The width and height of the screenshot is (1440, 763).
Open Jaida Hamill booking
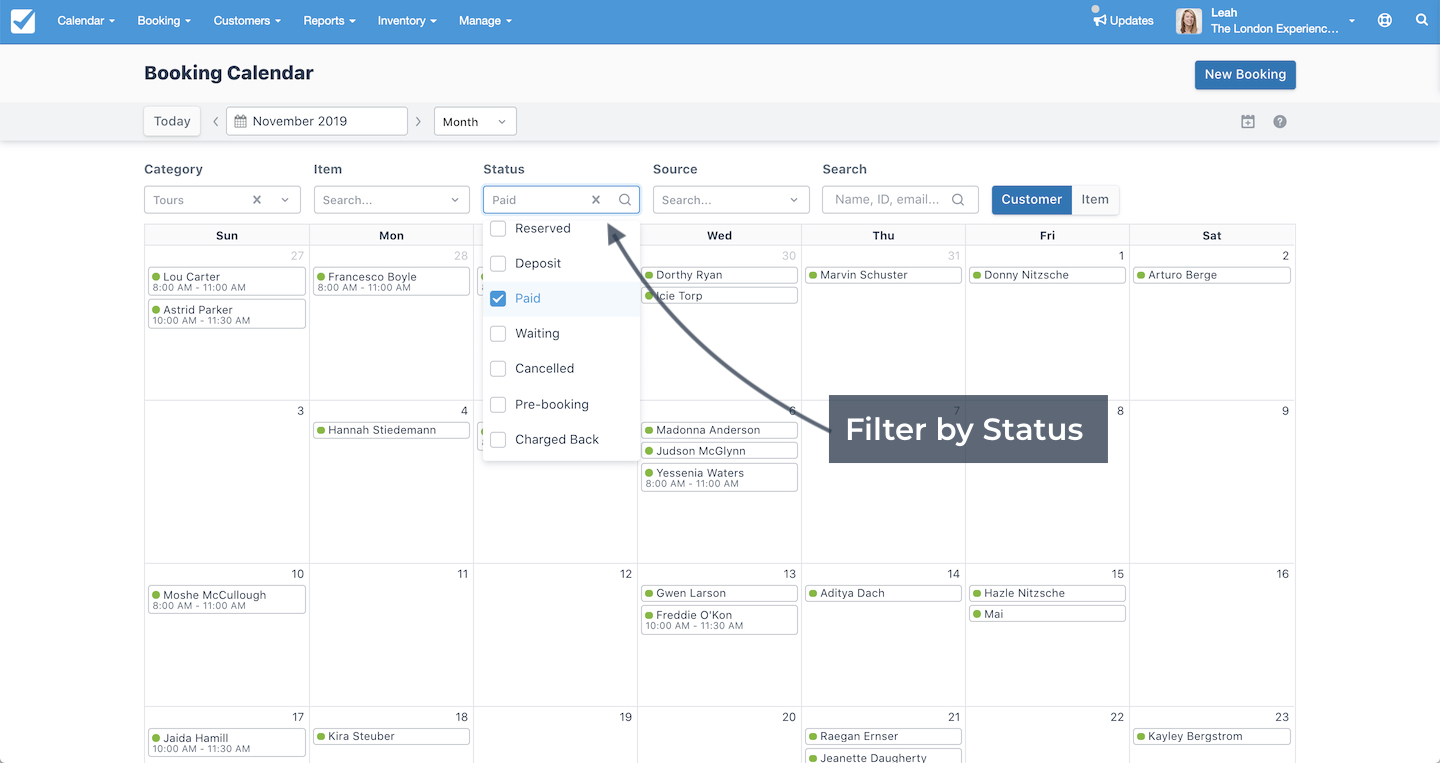tap(226, 742)
